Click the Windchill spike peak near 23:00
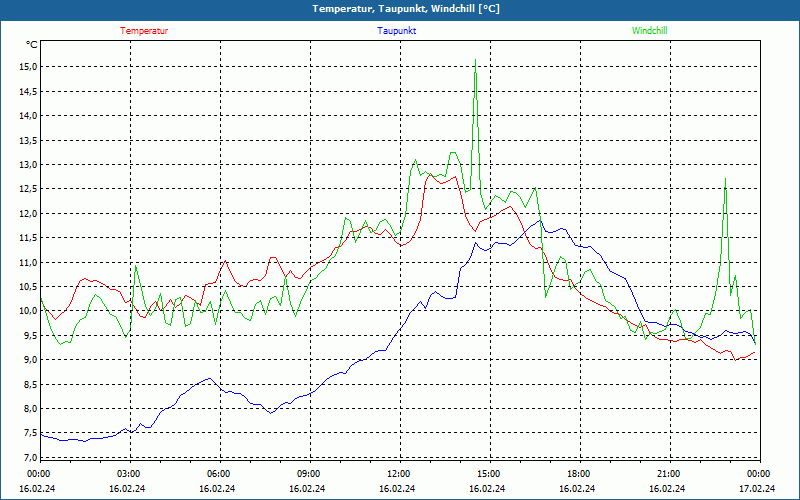This screenshot has width=800, height=500. 725,179
